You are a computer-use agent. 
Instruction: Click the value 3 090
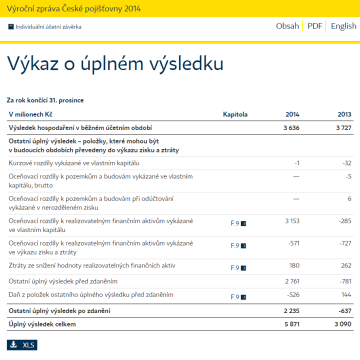pos(344,324)
